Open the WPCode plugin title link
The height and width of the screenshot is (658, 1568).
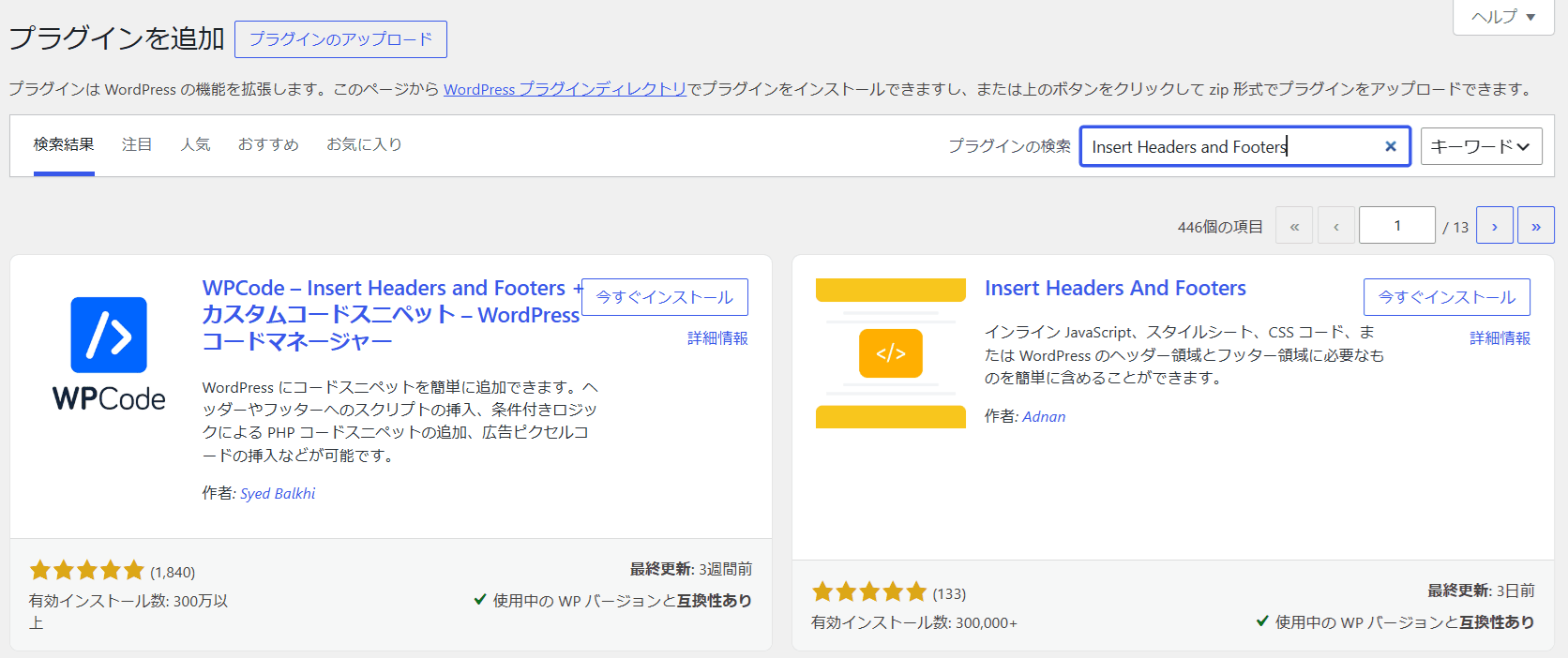[x=391, y=315]
